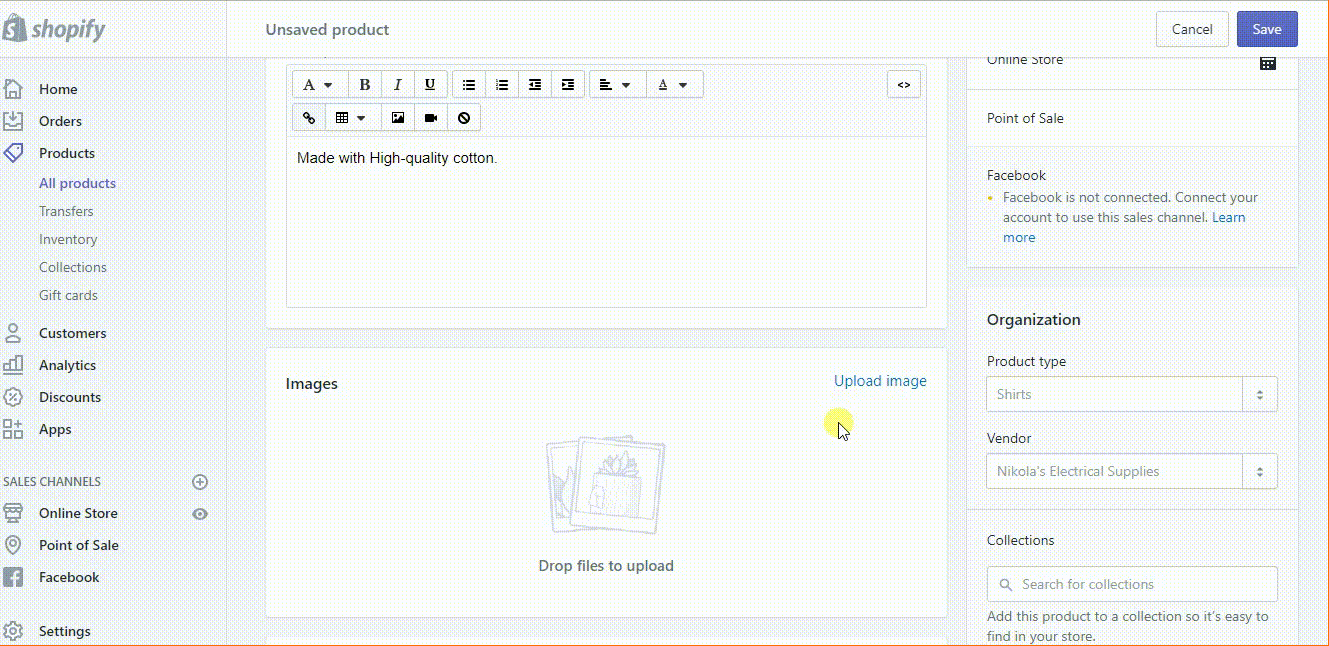Click the Facebook channel icon

(x=13, y=577)
